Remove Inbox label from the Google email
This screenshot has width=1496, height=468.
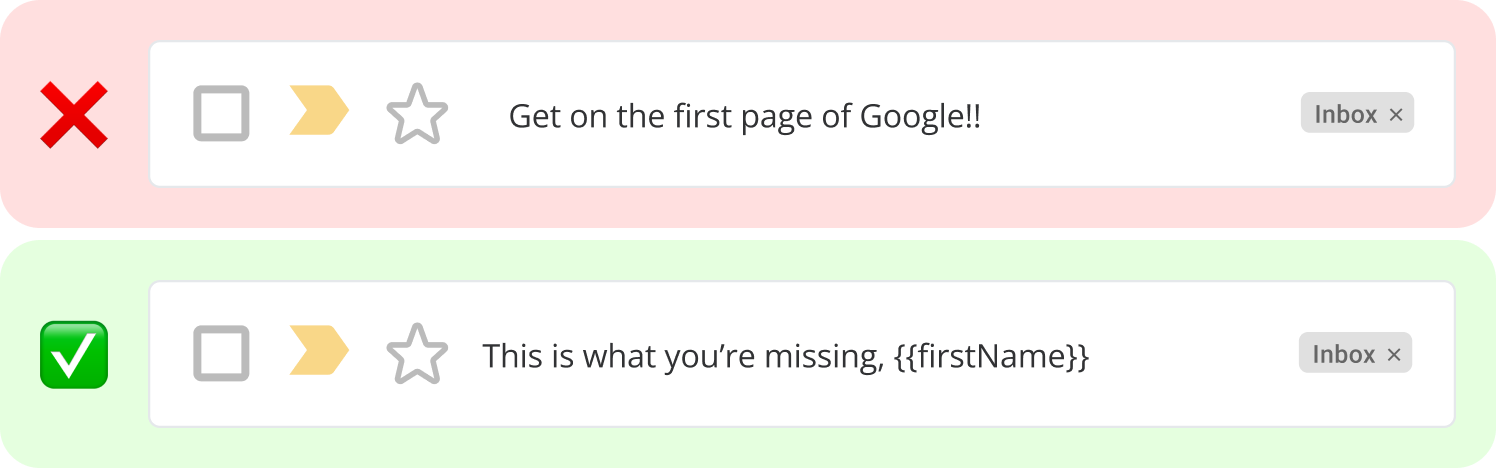(1396, 115)
